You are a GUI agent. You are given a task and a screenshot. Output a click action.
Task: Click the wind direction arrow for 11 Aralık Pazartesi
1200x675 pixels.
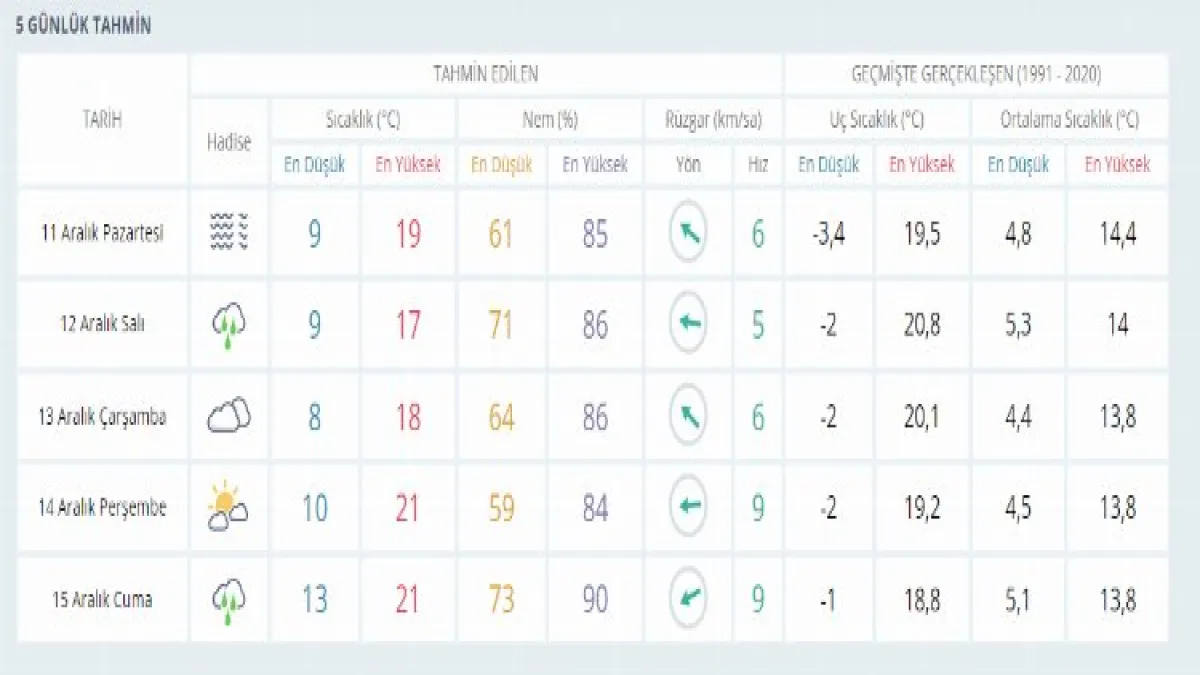tap(688, 233)
